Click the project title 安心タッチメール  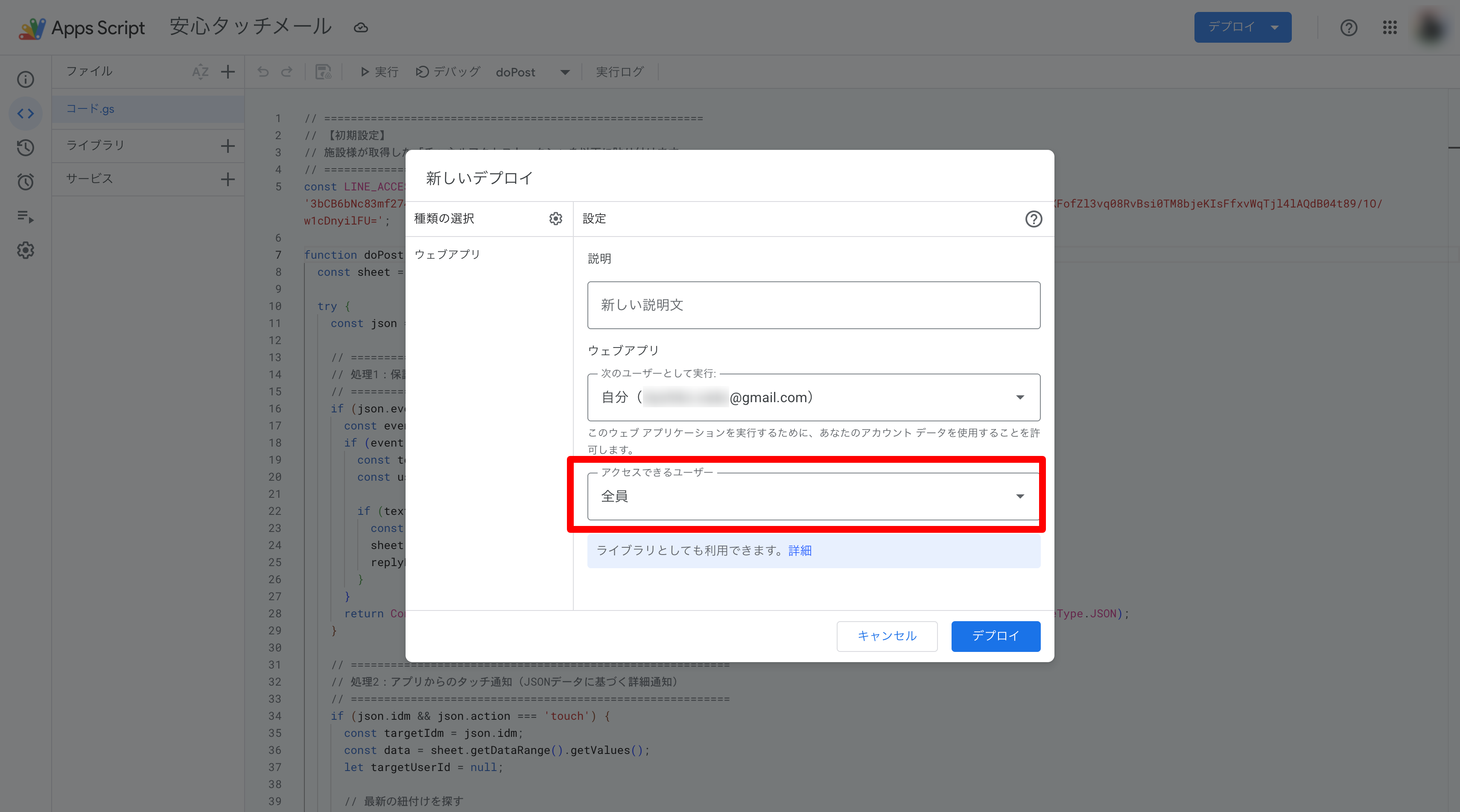pos(251,26)
